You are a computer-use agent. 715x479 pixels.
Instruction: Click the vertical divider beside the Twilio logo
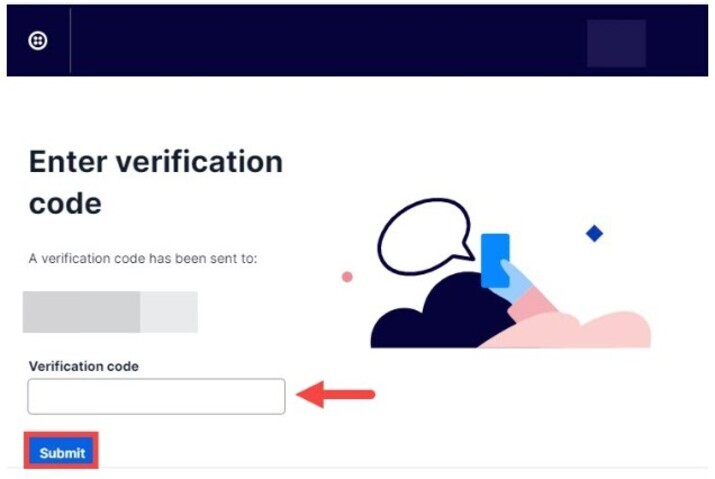(70, 41)
